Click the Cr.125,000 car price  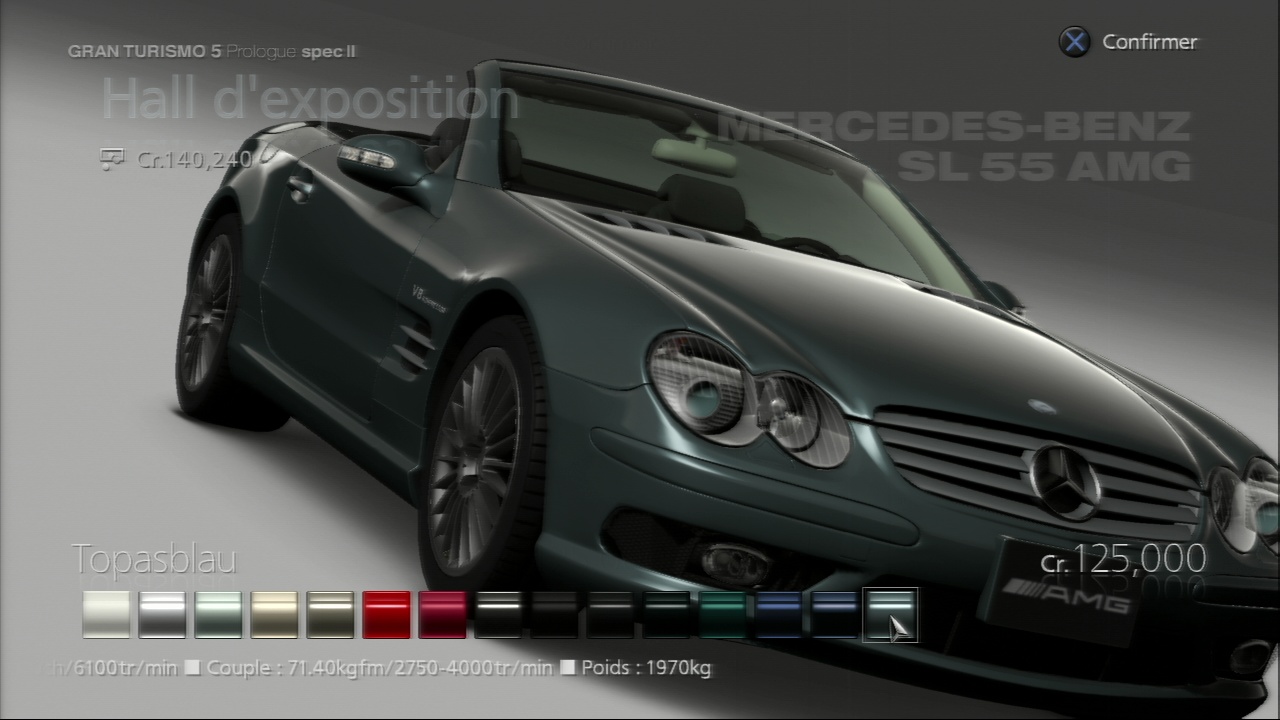1123,559
